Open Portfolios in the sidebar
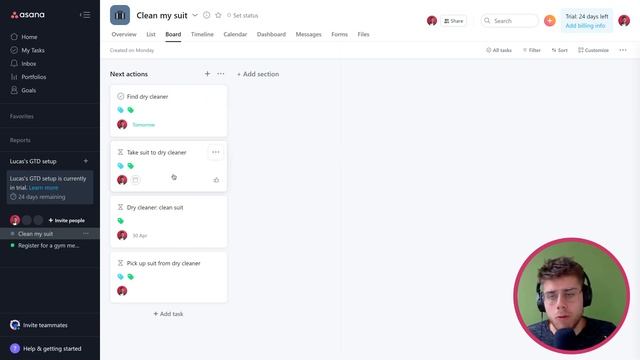This screenshot has height=360, width=640. pos(33,77)
